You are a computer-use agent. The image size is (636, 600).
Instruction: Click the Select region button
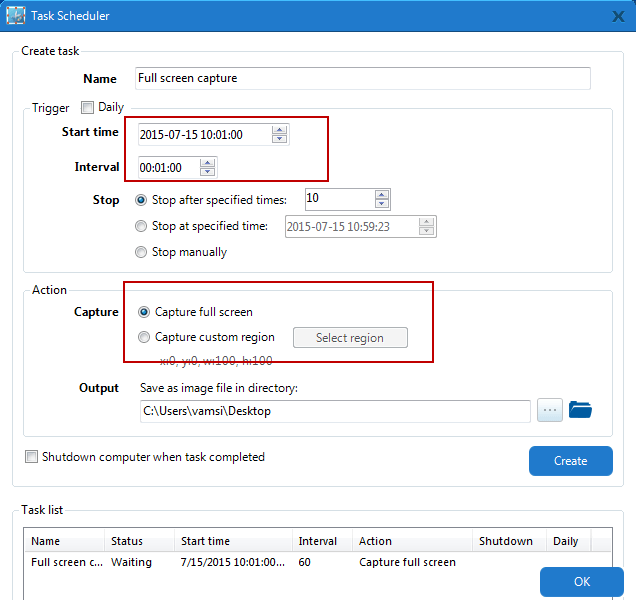click(x=350, y=338)
